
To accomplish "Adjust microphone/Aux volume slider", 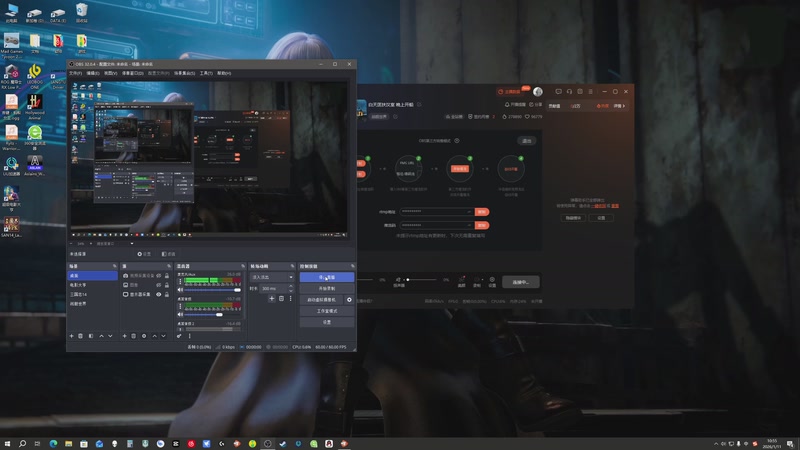I will coord(213,290).
